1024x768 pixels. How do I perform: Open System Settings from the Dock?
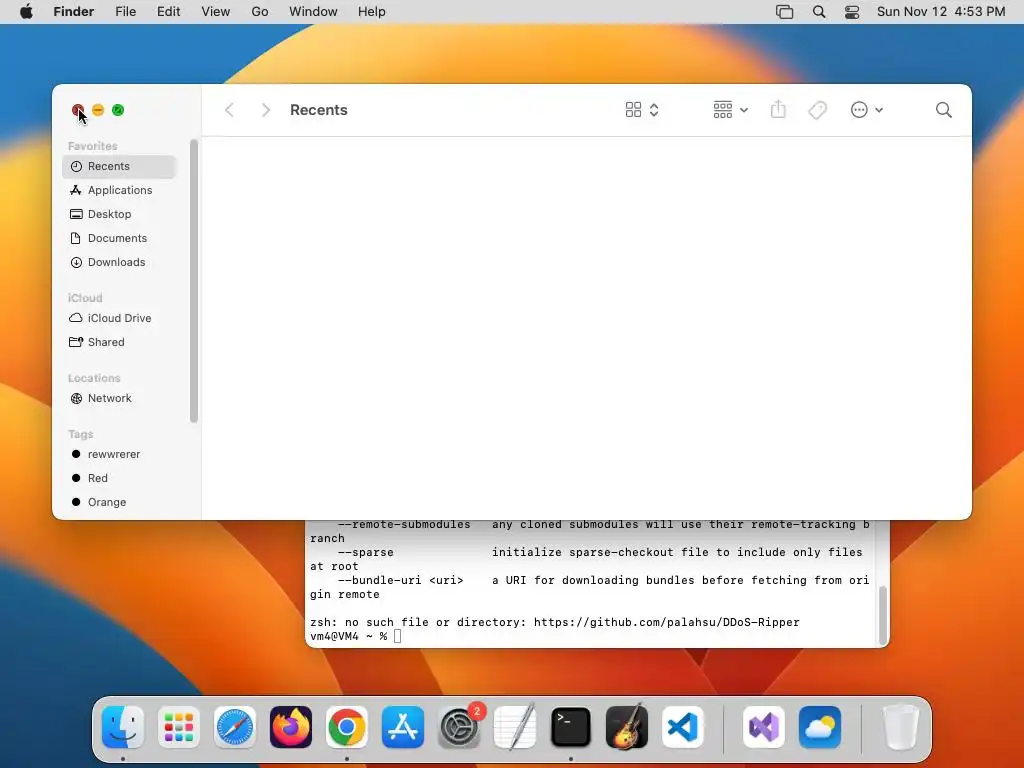point(459,727)
